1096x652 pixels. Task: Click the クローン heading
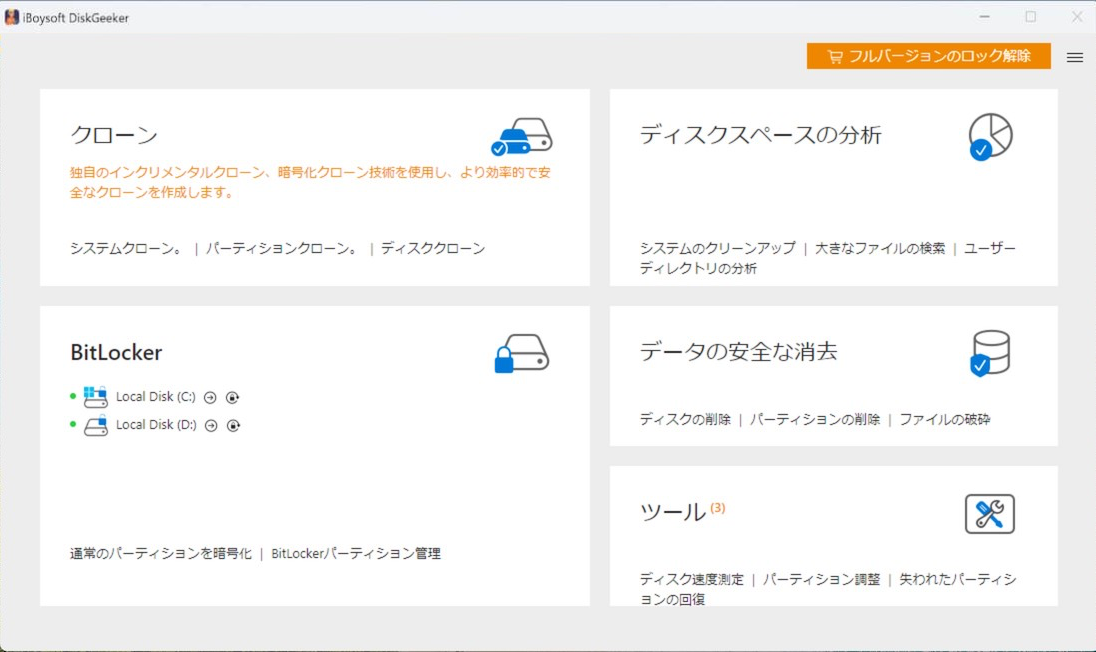tap(114, 135)
